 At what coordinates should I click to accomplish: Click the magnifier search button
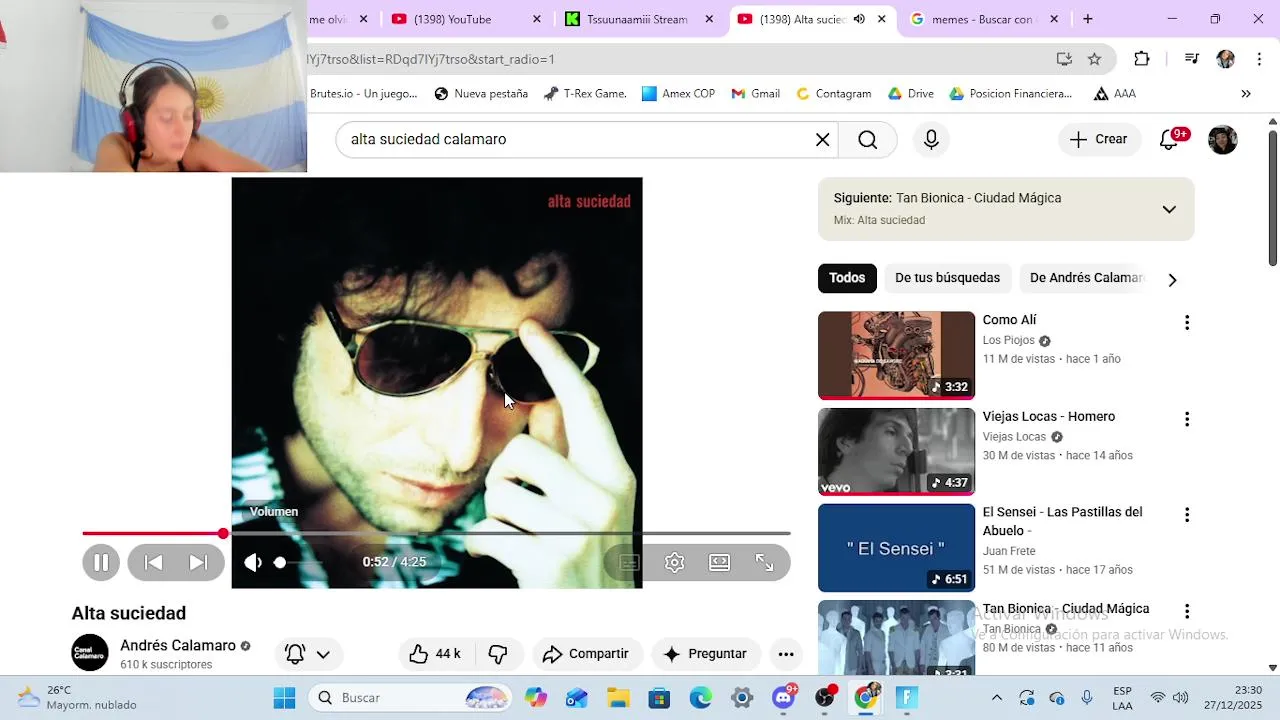868,140
